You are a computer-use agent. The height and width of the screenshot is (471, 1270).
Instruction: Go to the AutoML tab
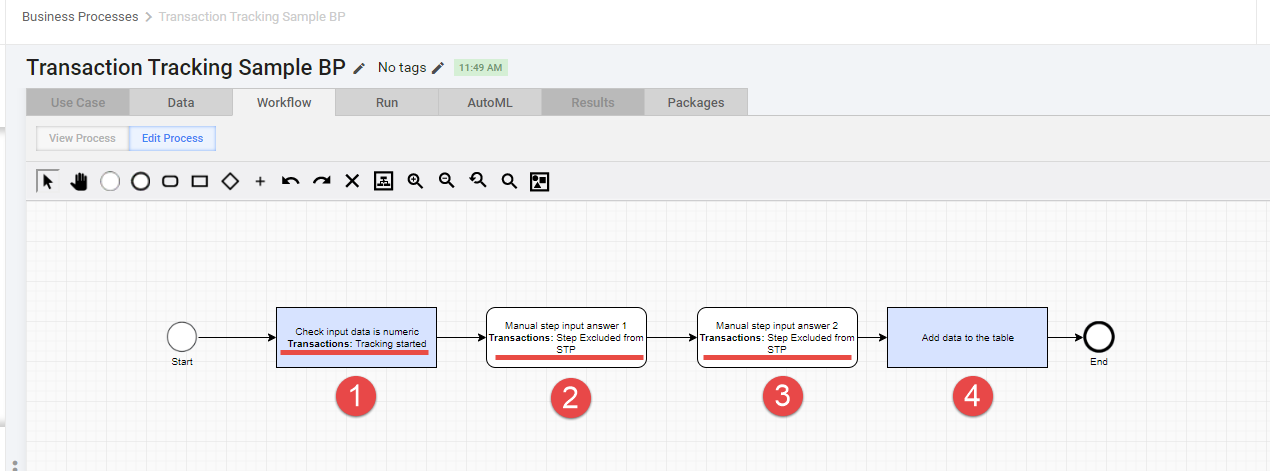point(490,102)
